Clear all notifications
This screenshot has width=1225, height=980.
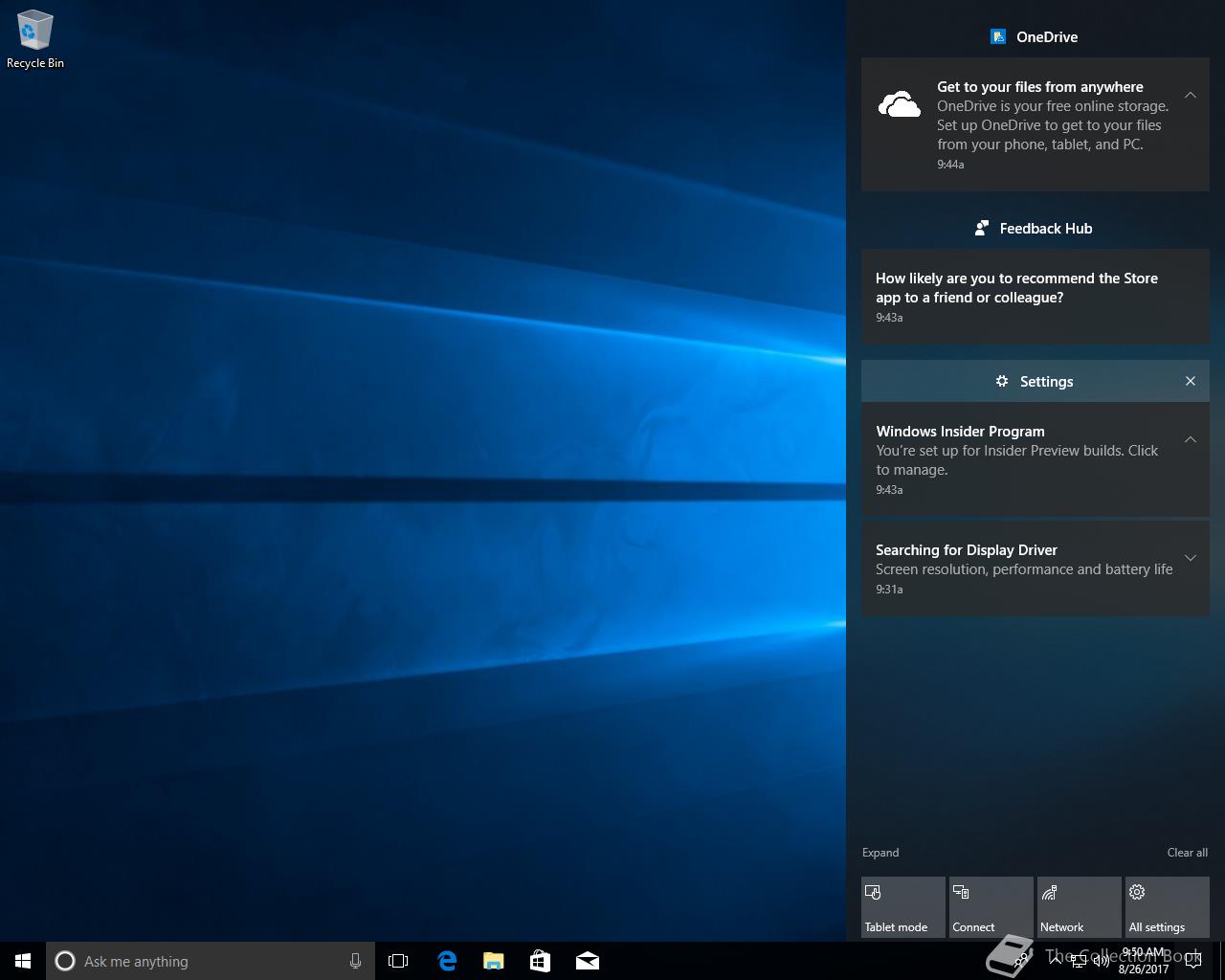coord(1187,853)
